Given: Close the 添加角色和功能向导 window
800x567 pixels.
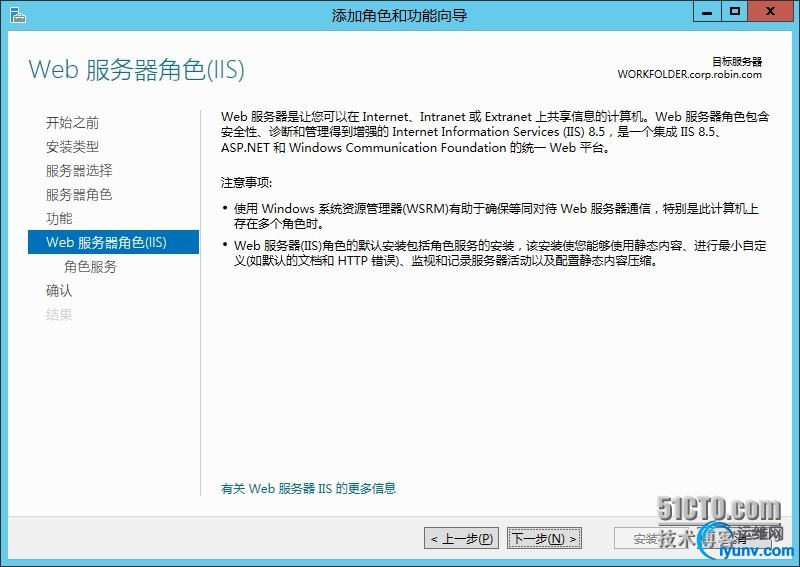Looking at the screenshot, I should pyautogui.click(x=771, y=12).
